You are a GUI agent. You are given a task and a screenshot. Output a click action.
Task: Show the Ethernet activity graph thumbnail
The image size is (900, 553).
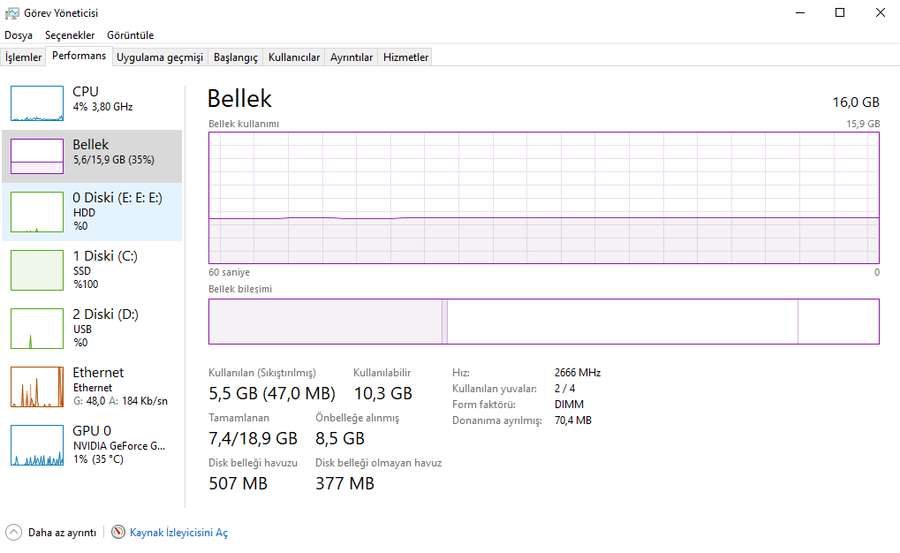(x=37, y=387)
